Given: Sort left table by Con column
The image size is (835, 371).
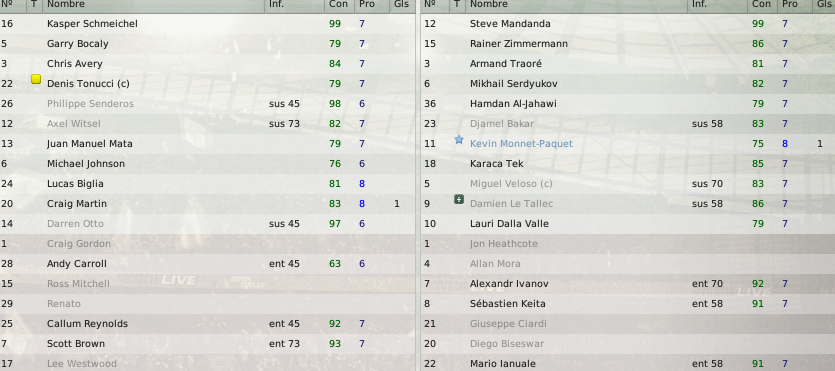Looking at the screenshot, I should coord(338,4).
